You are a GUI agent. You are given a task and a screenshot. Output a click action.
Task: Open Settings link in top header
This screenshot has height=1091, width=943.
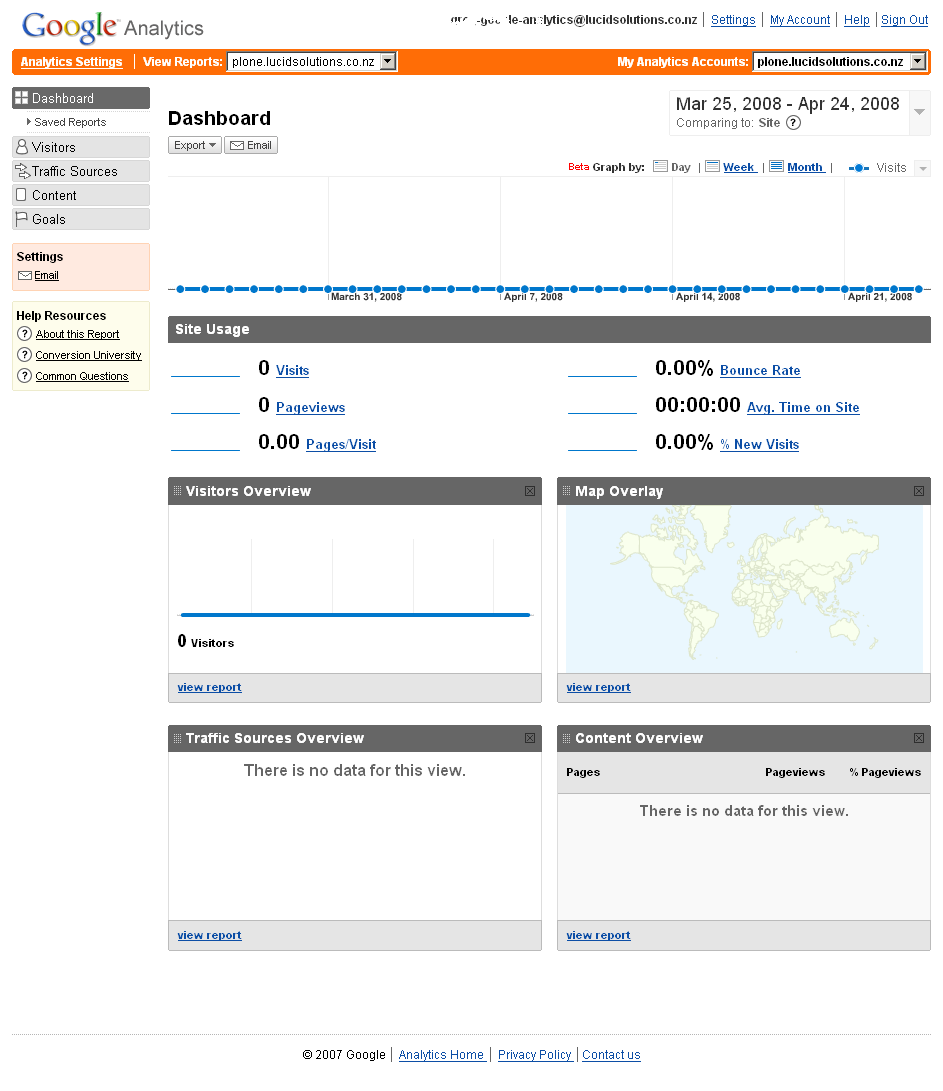pos(733,20)
